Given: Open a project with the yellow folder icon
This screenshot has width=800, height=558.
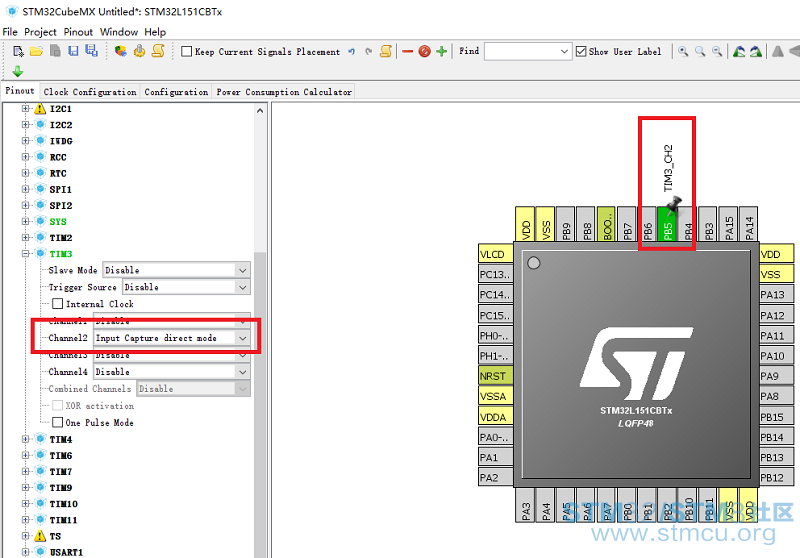Looking at the screenshot, I should click(36, 51).
